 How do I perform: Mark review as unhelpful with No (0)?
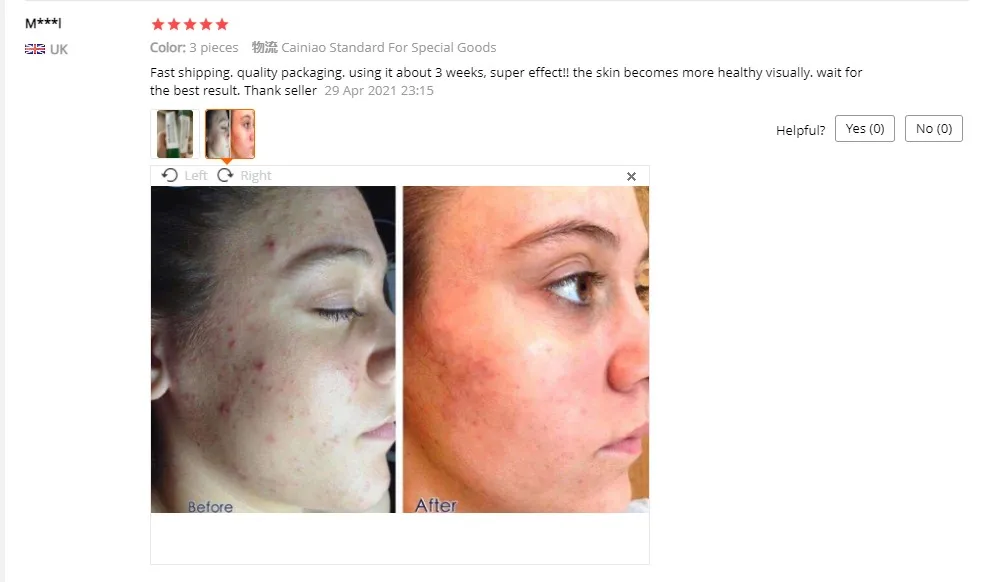point(933,129)
